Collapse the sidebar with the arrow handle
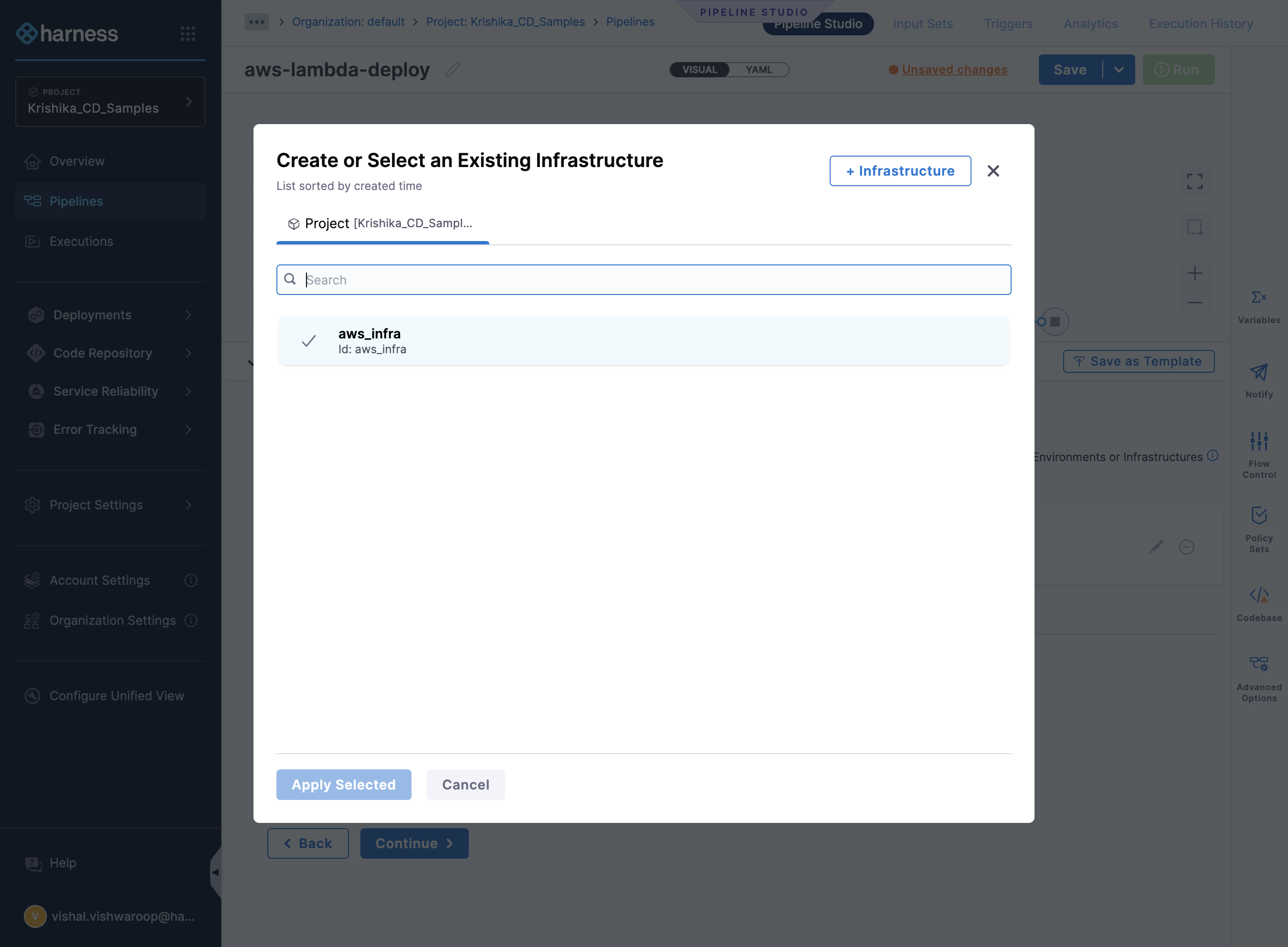Image resolution: width=1288 pixels, height=947 pixels. (x=215, y=873)
